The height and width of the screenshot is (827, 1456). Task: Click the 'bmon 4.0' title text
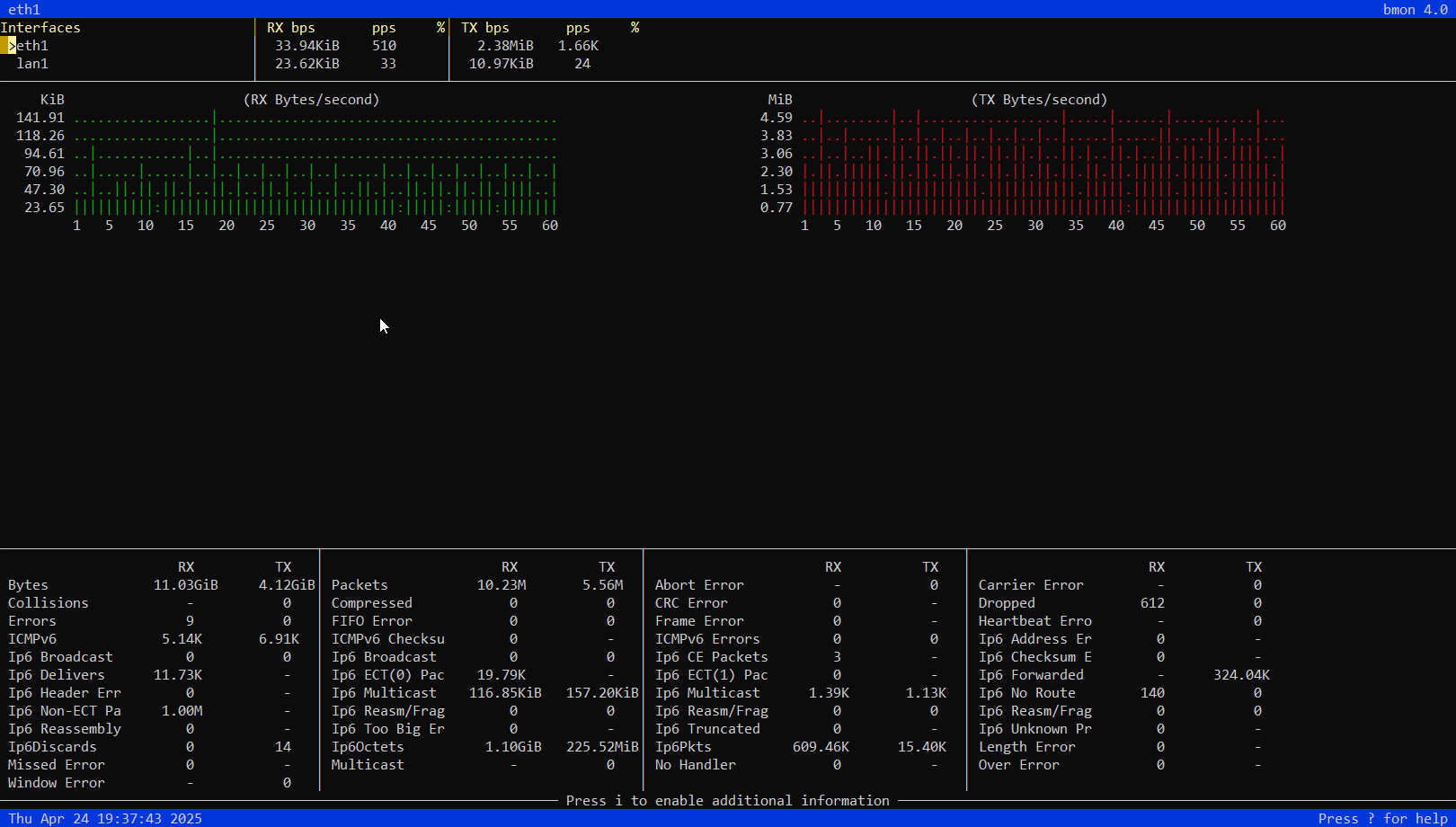point(1416,10)
